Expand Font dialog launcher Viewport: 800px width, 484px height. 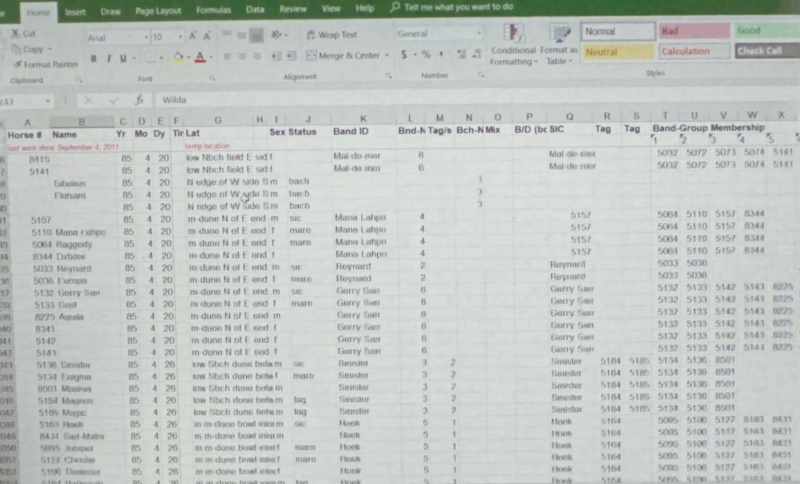[x=212, y=79]
